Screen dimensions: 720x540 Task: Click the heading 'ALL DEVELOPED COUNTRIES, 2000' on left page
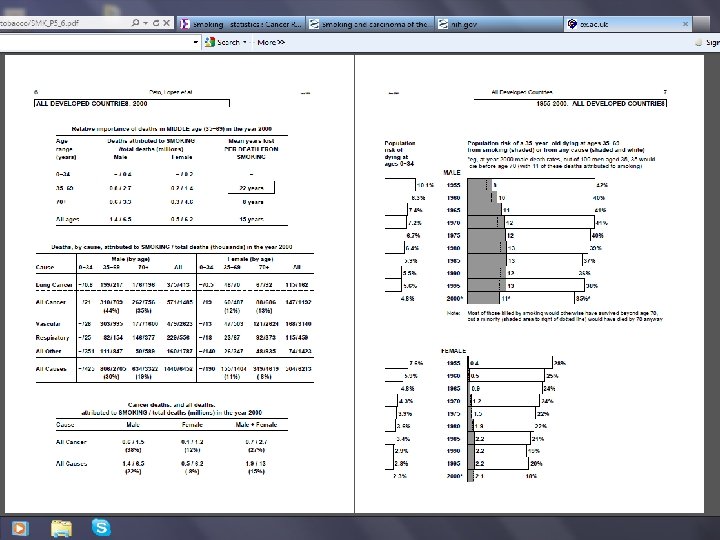click(92, 104)
